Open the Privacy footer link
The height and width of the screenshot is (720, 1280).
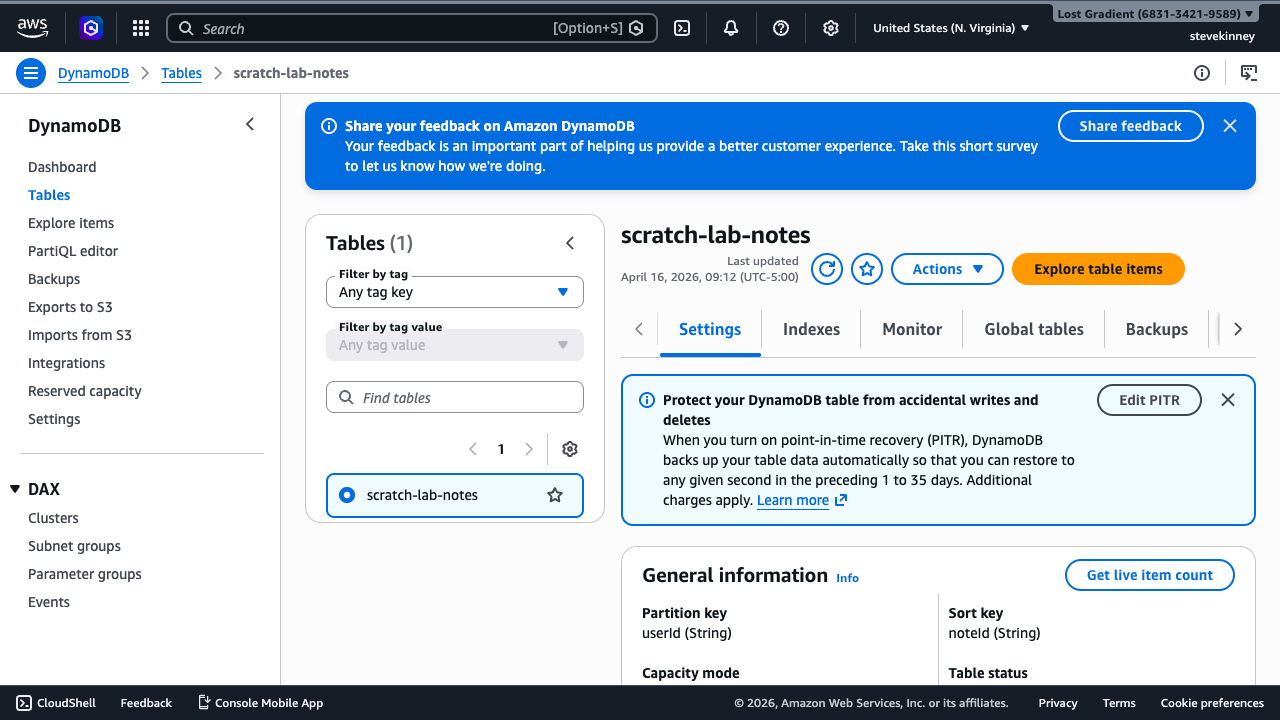click(1058, 703)
